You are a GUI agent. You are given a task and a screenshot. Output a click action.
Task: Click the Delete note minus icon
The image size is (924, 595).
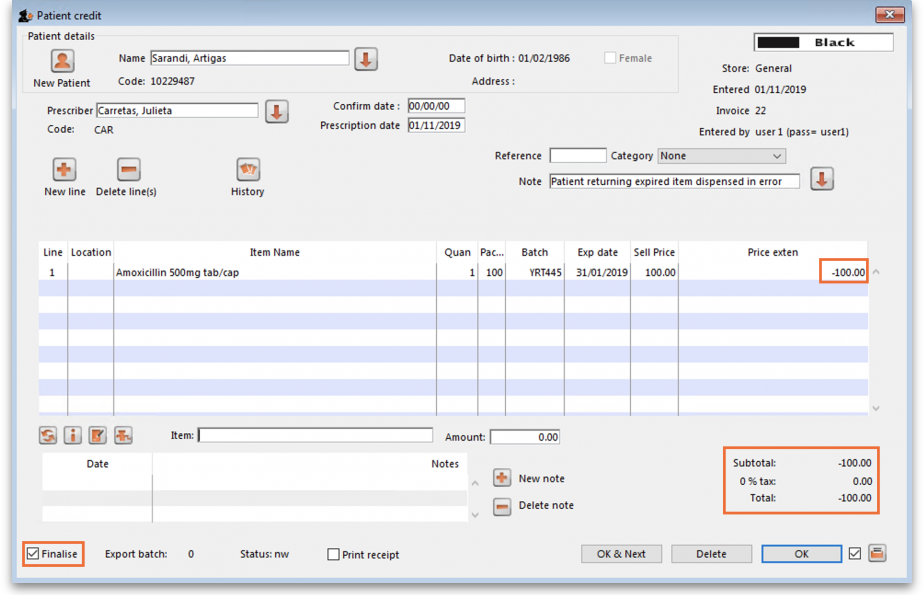tap(502, 506)
